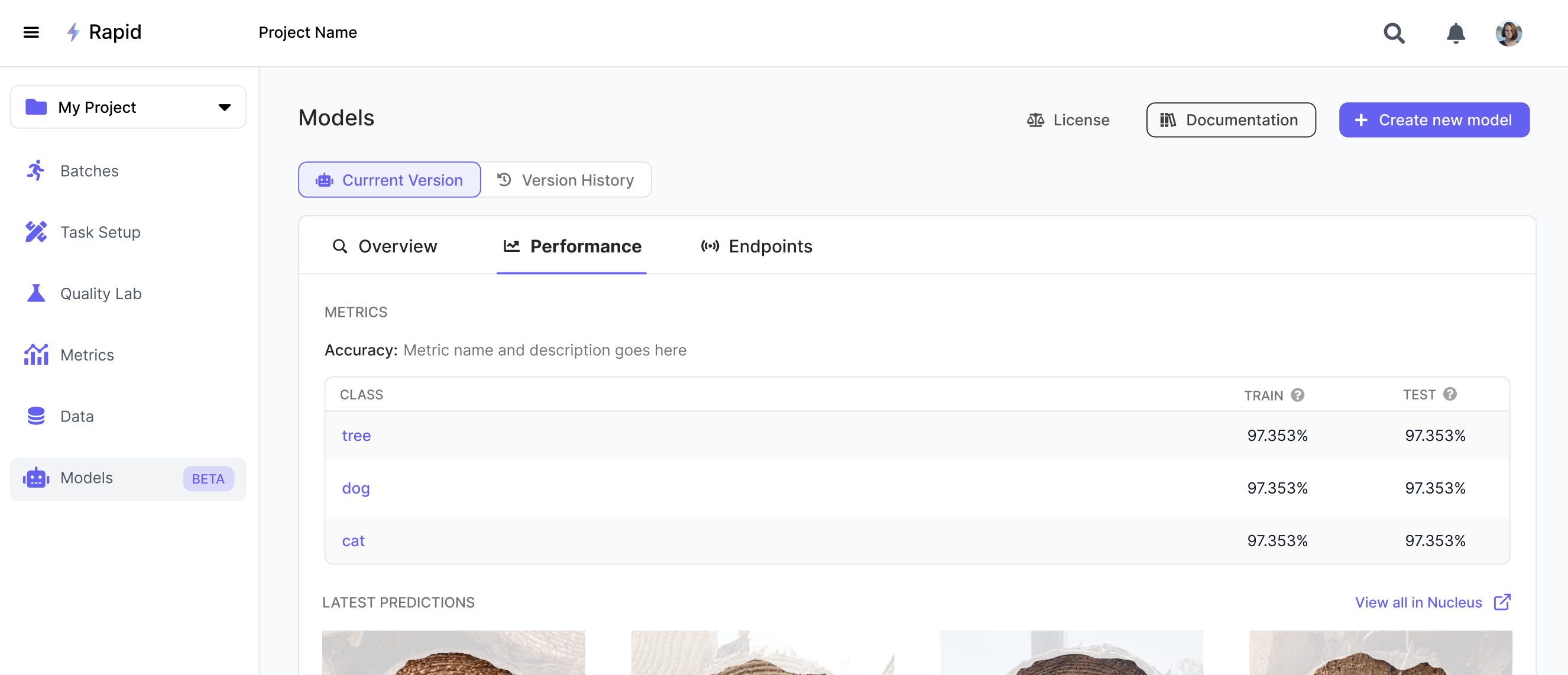The width and height of the screenshot is (1568, 675).
Task: Click the TRAIN column help icon
Action: pos(1297,395)
